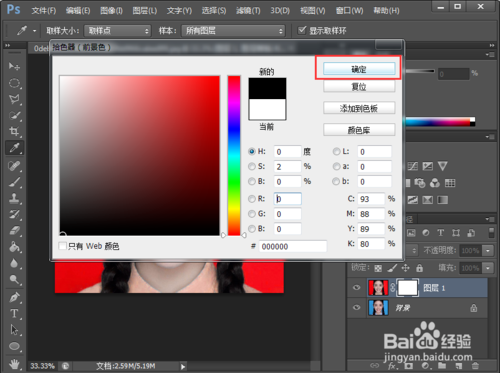Screen dimensions: 500x373
Task: Click the R value input field
Action: 288,199
